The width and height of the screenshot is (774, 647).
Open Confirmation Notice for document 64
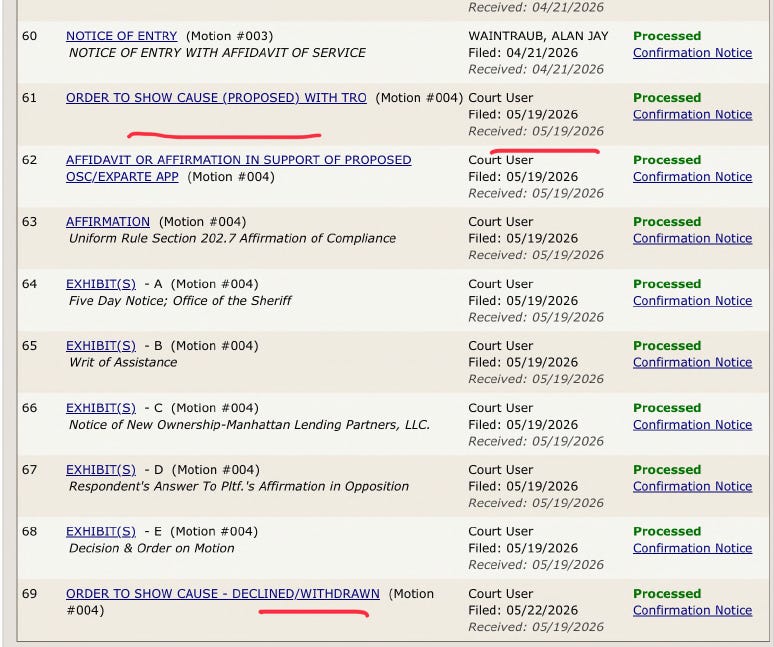click(693, 301)
